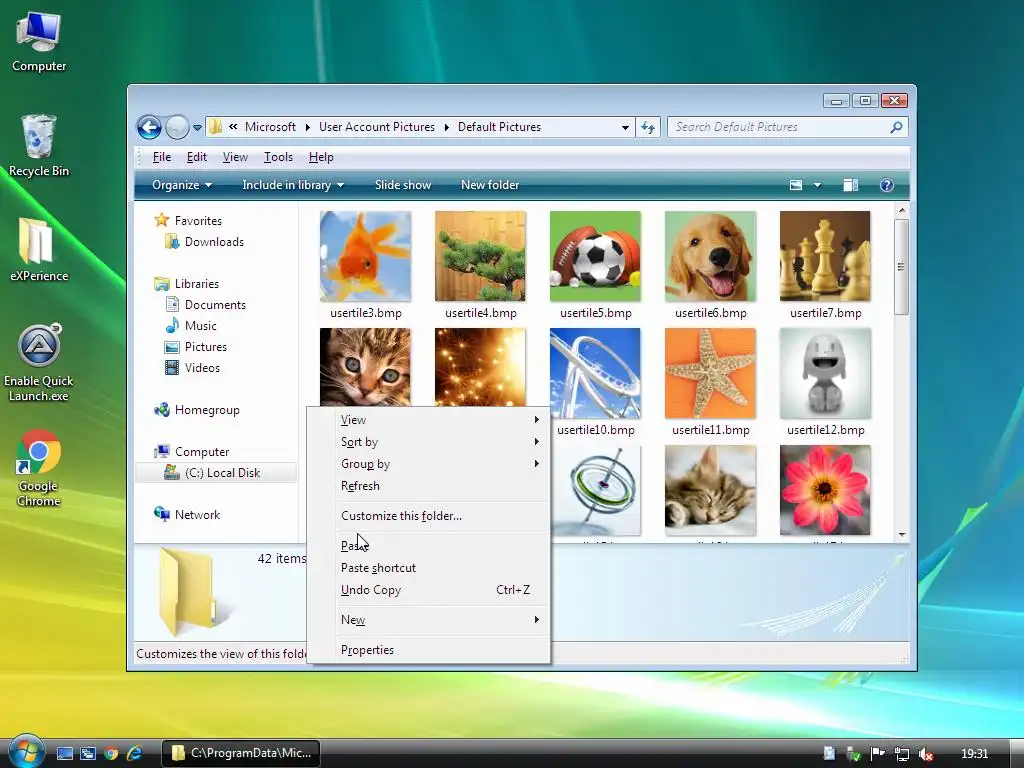
Task: Expand Group by in the context menu
Action: click(428, 464)
